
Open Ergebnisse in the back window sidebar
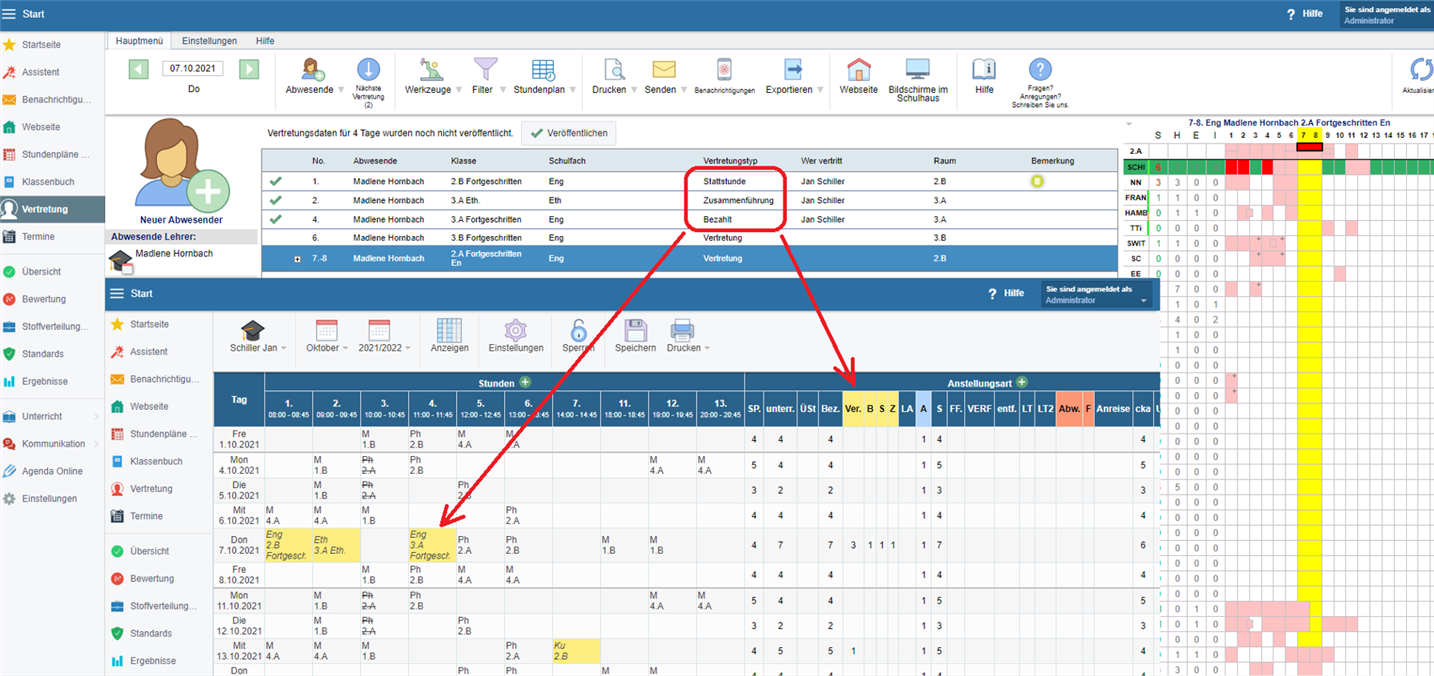point(45,381)
